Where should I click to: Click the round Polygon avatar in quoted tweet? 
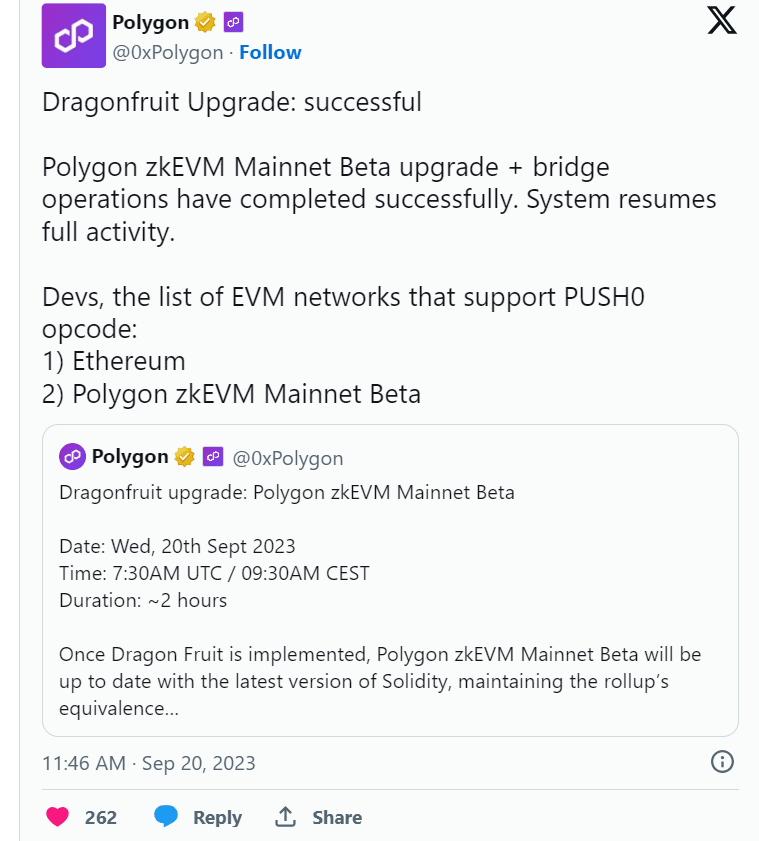[x=72, y=457]
